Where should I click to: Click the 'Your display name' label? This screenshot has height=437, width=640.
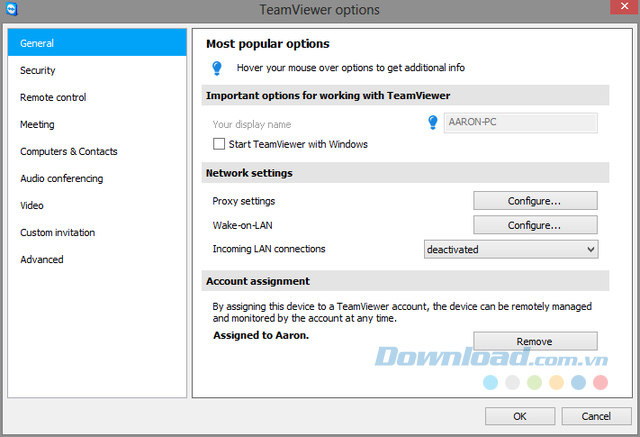point(252,124)
